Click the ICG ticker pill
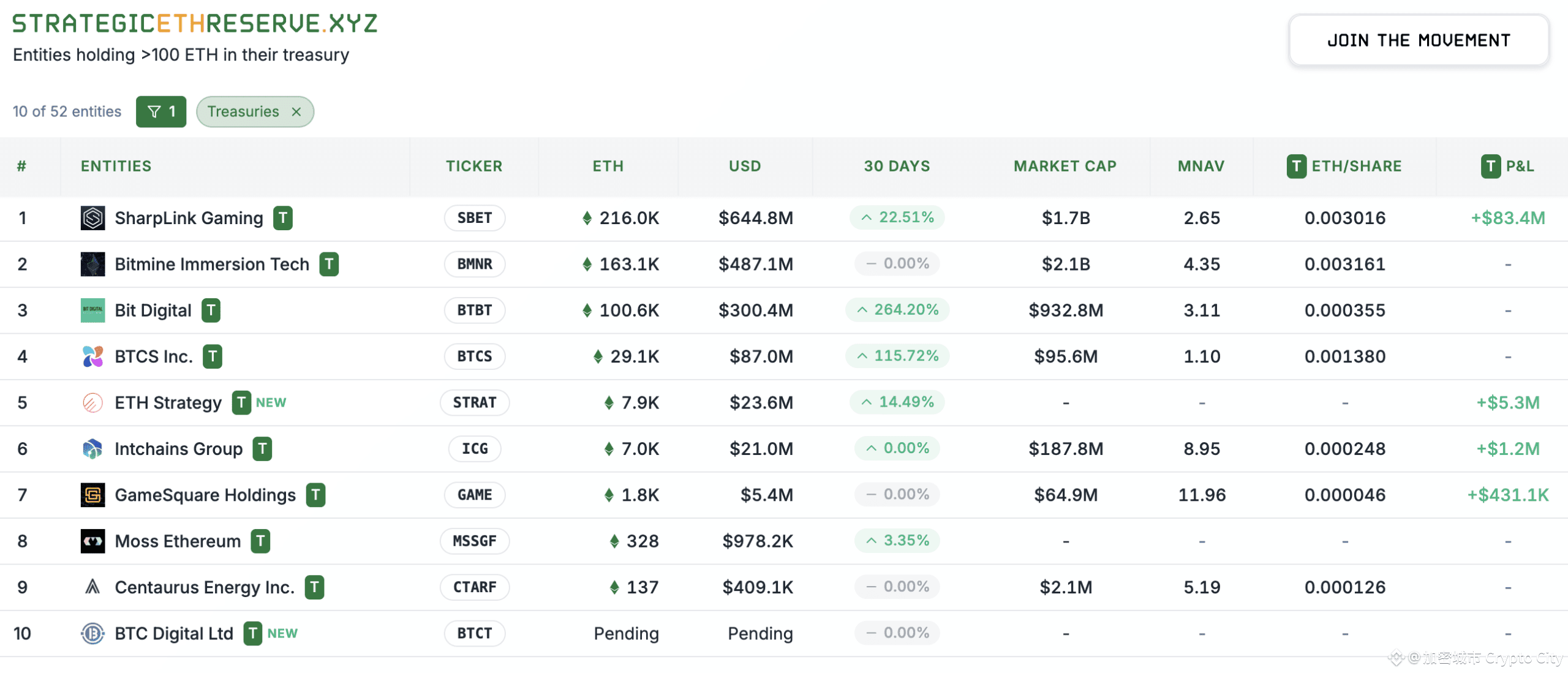The width and height of the screenshot is (1568, 673). pyautogui.click(x=475, y=449)
